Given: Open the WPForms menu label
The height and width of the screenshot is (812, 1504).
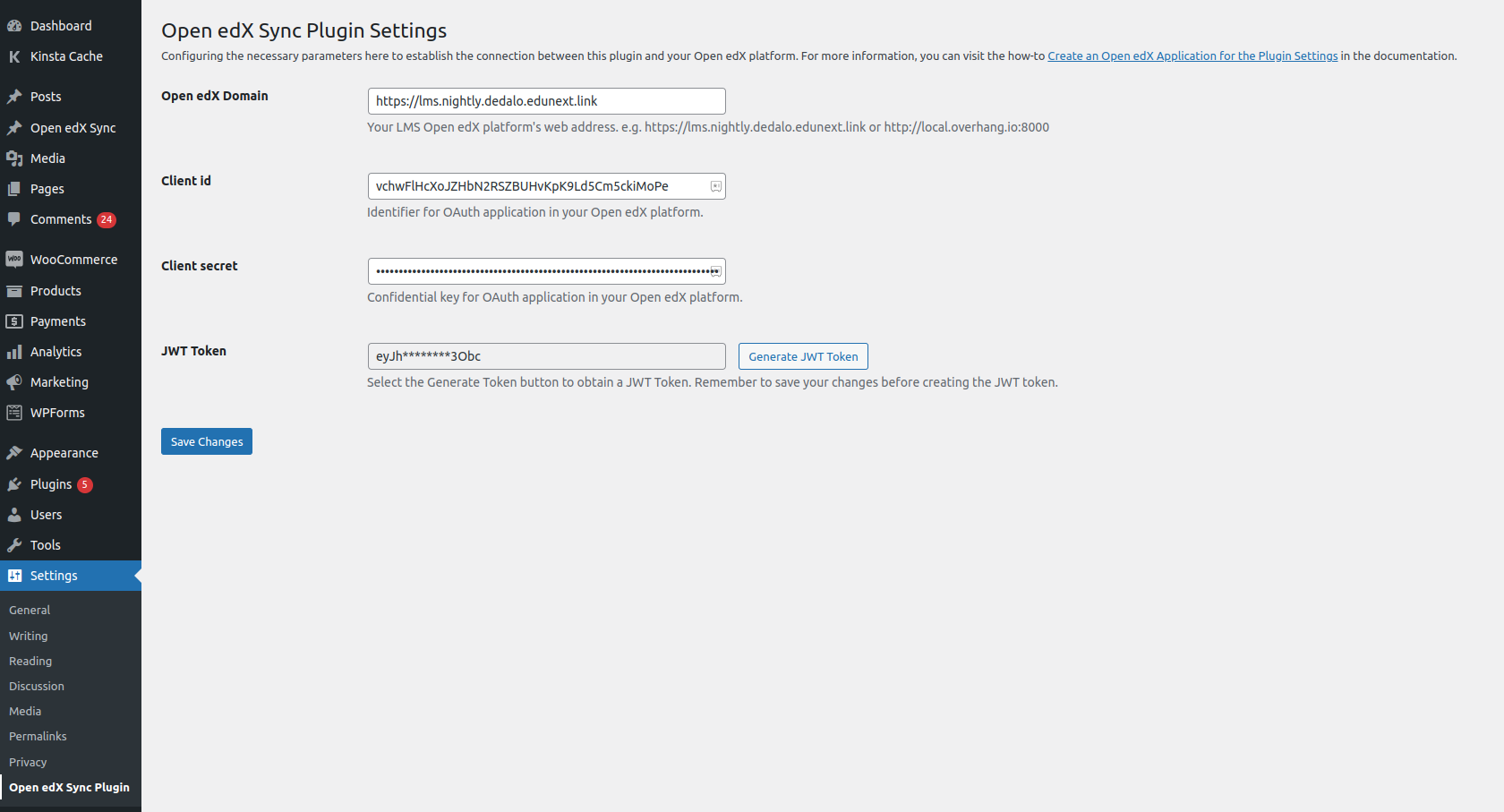Looking at the screenshot, I should tap(57, 413).
